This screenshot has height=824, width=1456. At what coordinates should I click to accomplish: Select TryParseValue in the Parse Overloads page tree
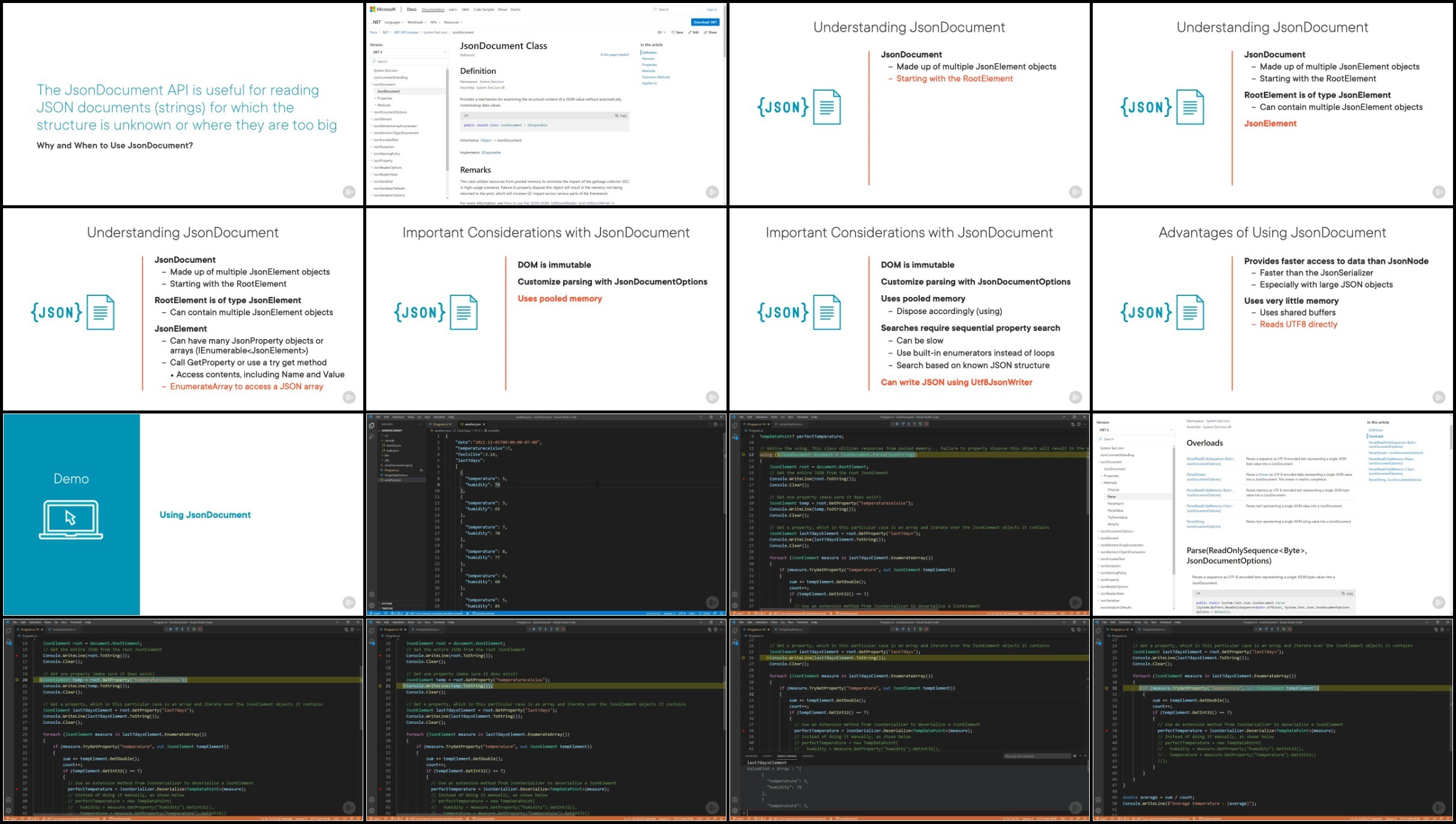coord(1117,517)
